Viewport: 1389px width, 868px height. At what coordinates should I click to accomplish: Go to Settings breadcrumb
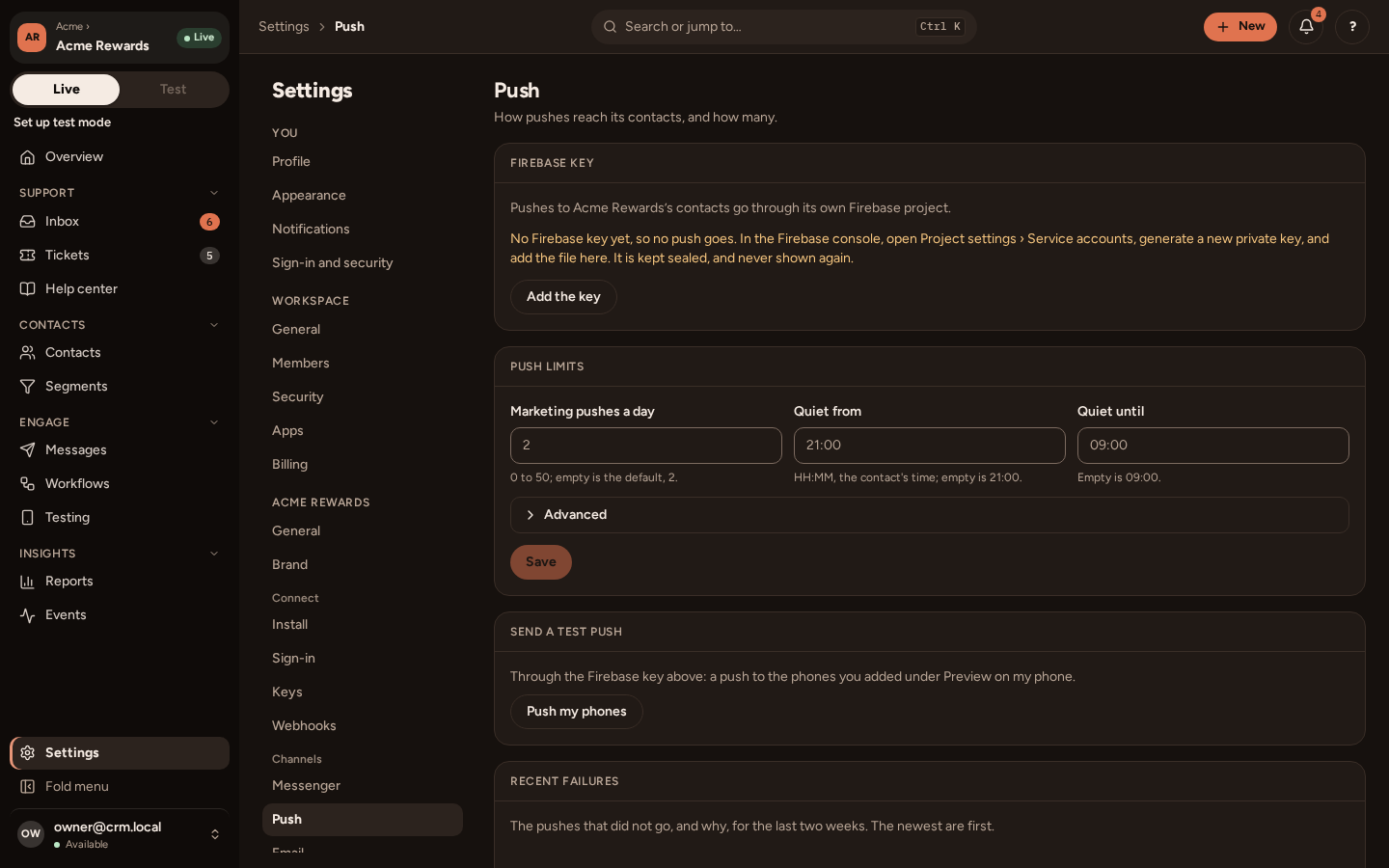284,27
